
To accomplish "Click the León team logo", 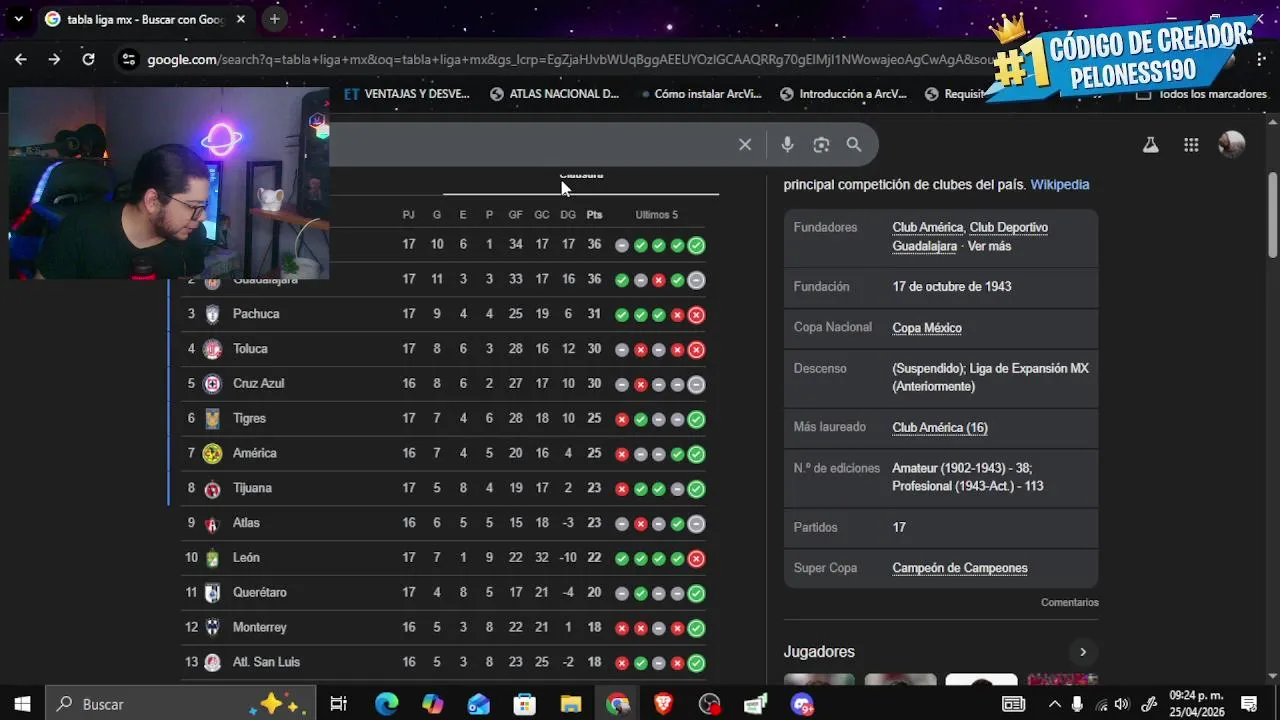I will 212,558.
